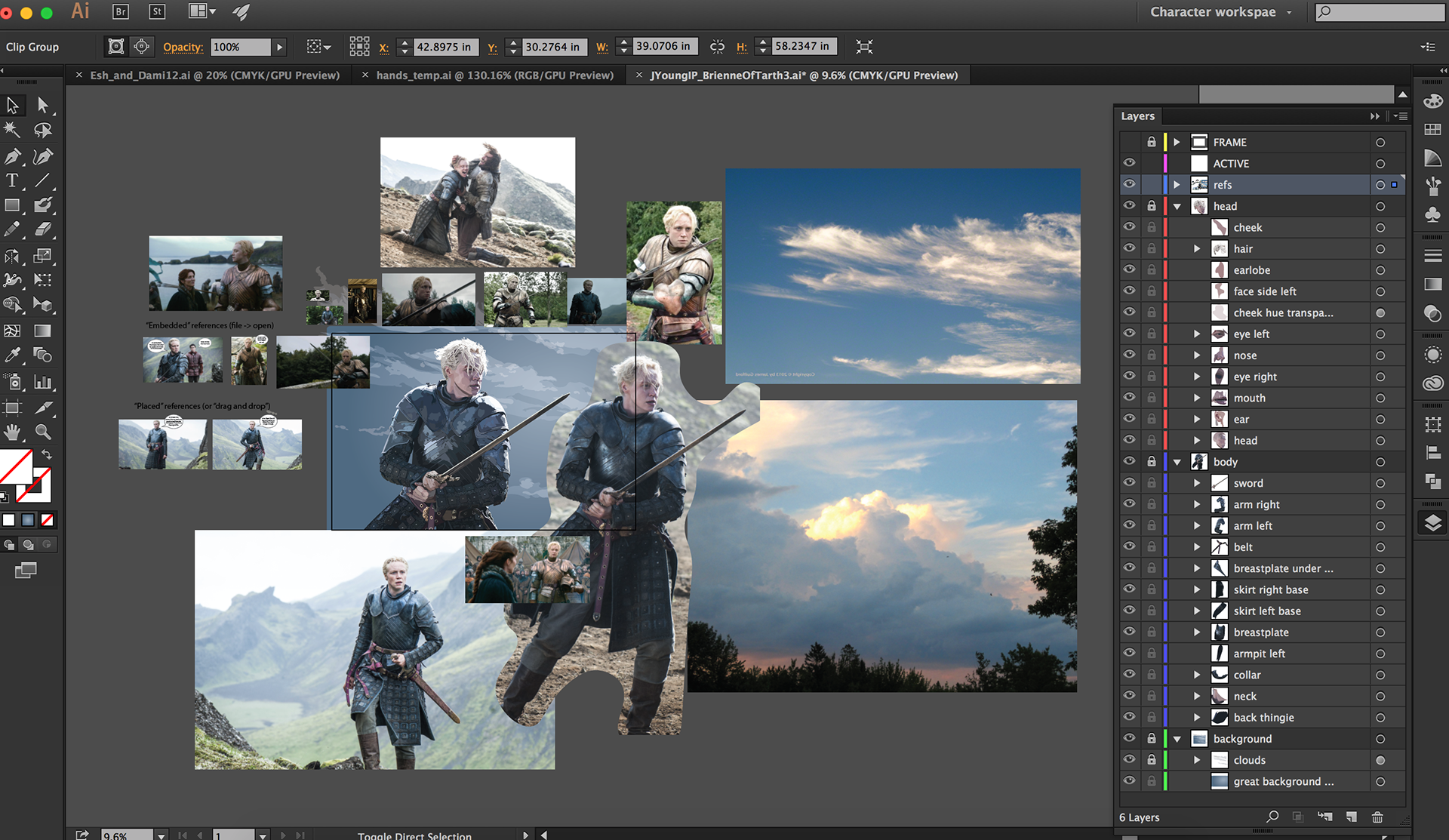Open the Opacity slider dropdown arrow
The width and height of the screenshot is (1449, 840).
(280, 47)
